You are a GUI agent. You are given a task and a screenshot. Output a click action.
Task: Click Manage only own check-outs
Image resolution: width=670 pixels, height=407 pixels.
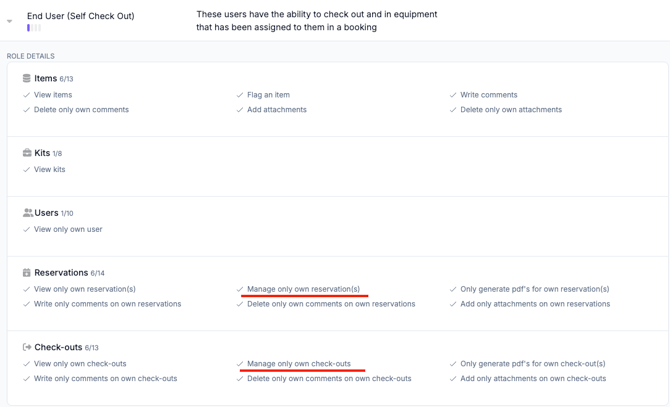coord(299,364)
